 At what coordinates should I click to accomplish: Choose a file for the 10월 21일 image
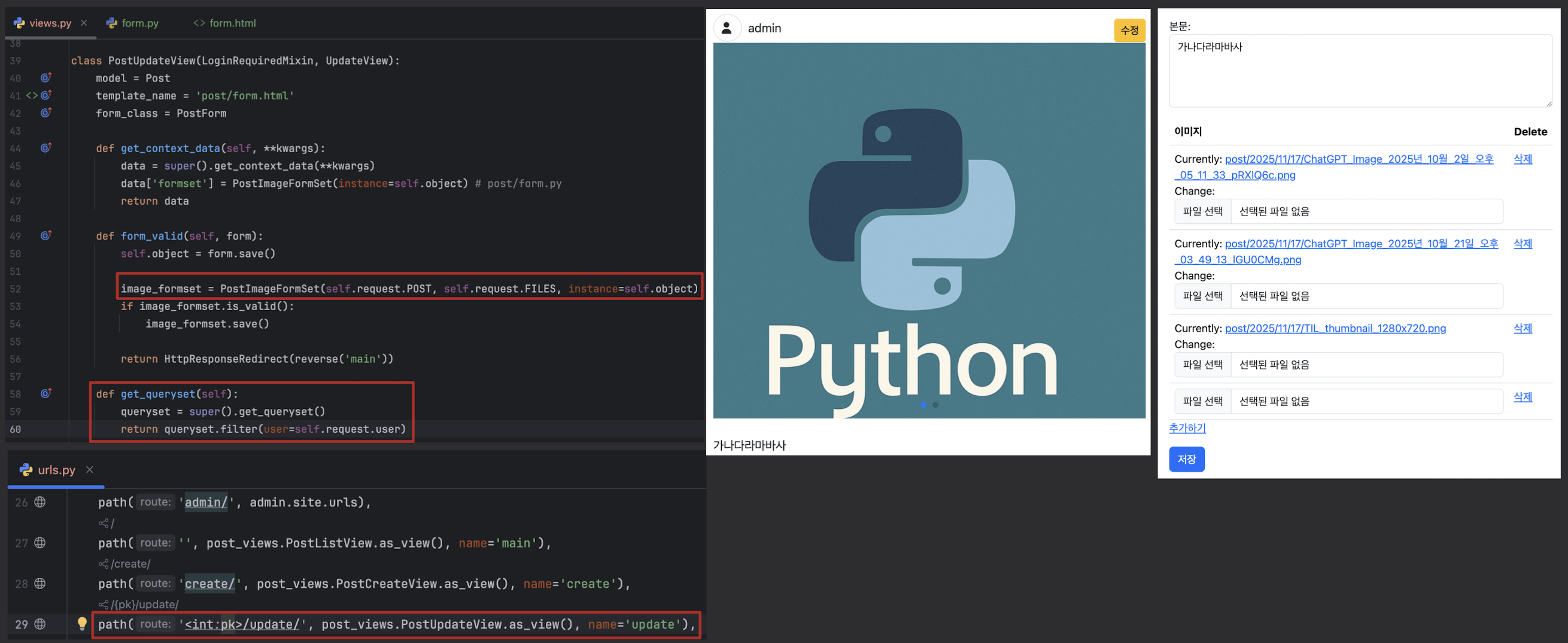click(x=1203, y=296)
